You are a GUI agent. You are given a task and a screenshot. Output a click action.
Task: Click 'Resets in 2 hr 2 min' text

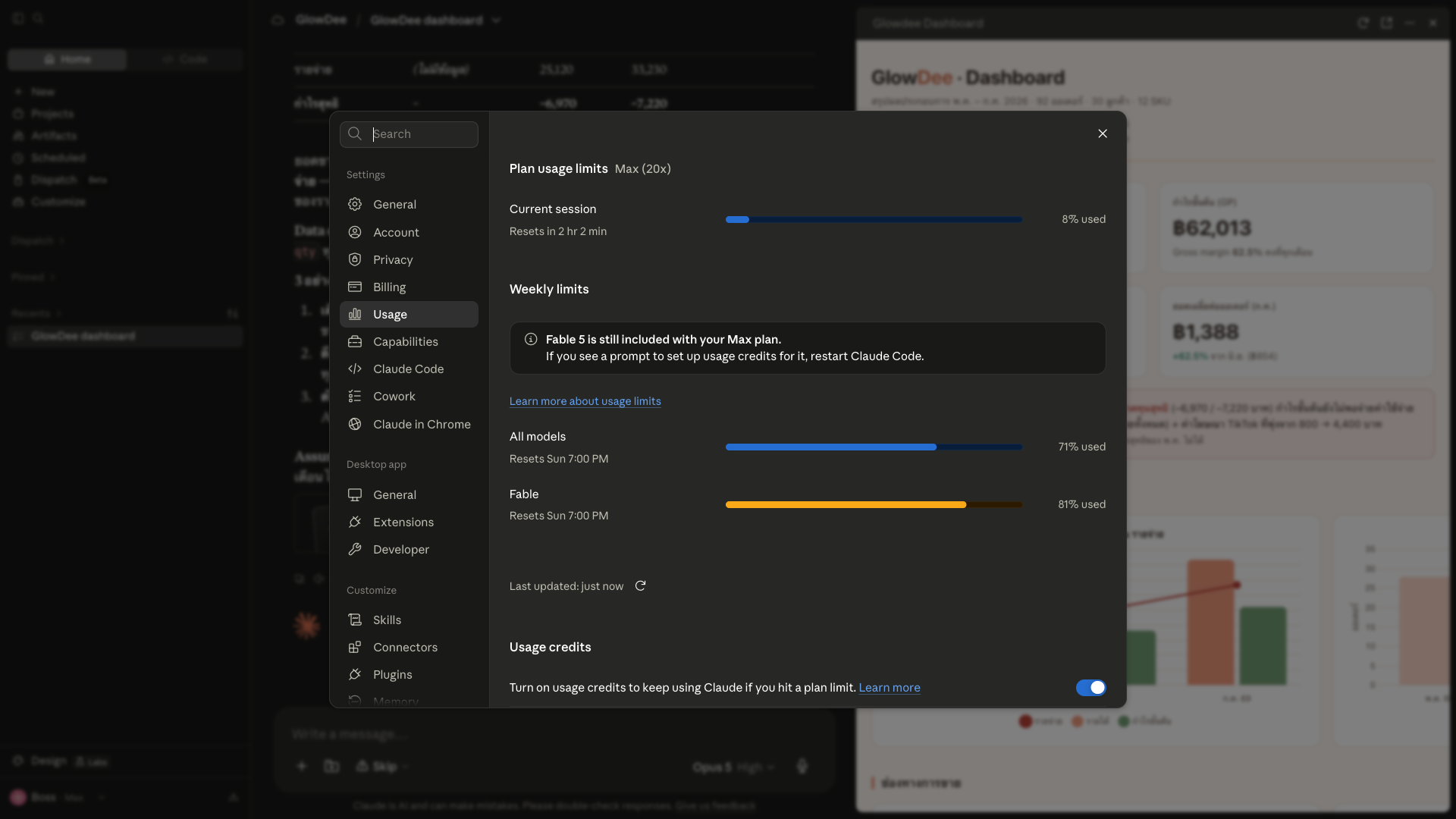tap(558, 231)
